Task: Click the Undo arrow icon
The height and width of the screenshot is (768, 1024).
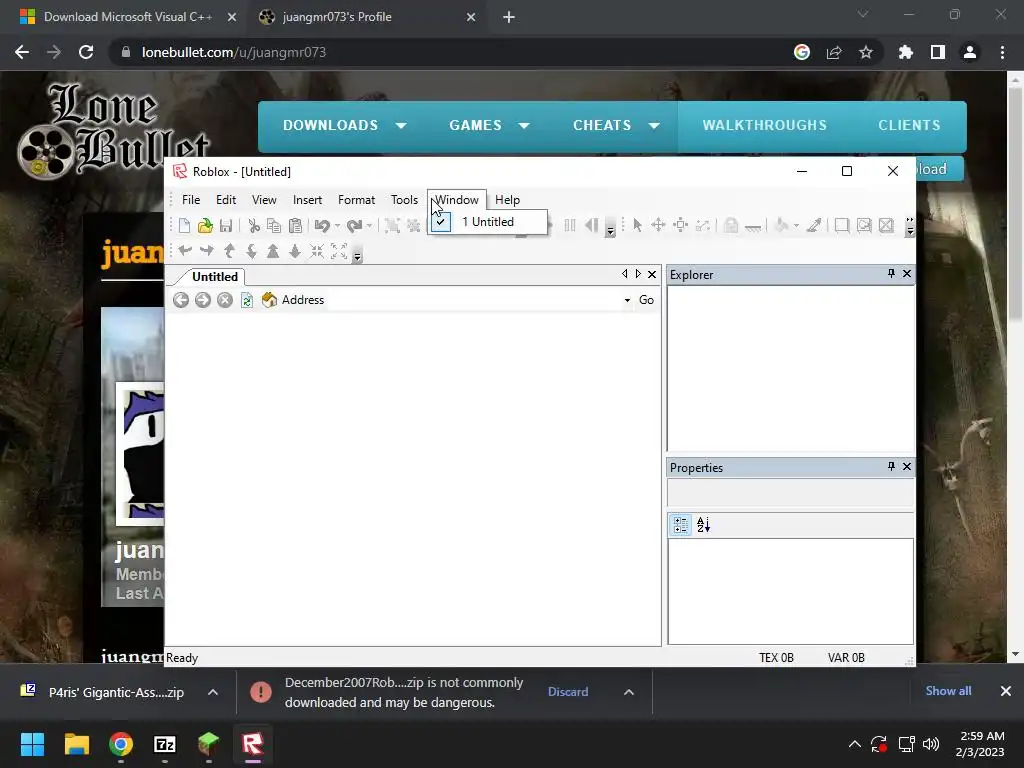Action: (322, 226)
